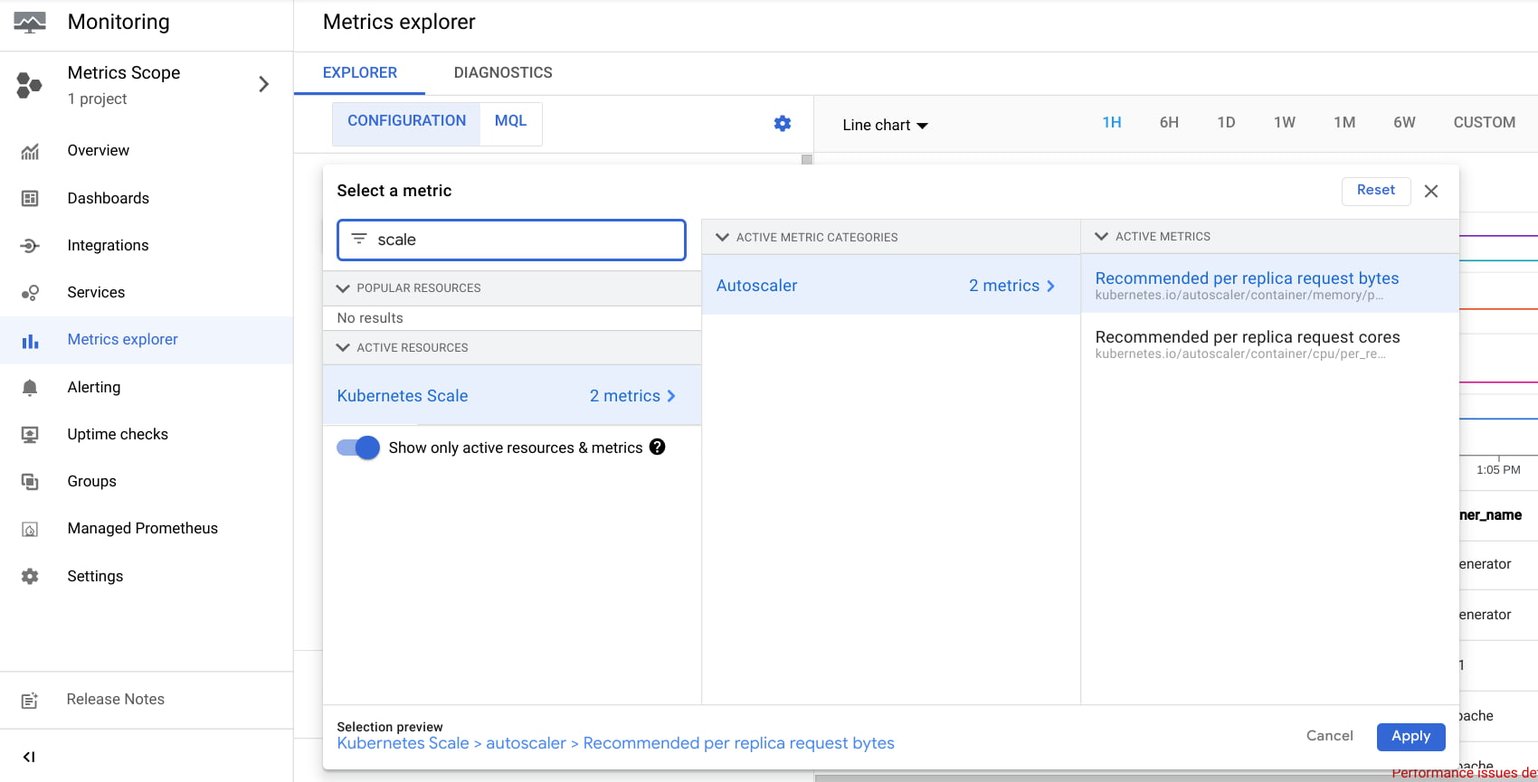Collapse the sidebar navigation menu
Screen dimensions: 1538x782
click(29, 757)
